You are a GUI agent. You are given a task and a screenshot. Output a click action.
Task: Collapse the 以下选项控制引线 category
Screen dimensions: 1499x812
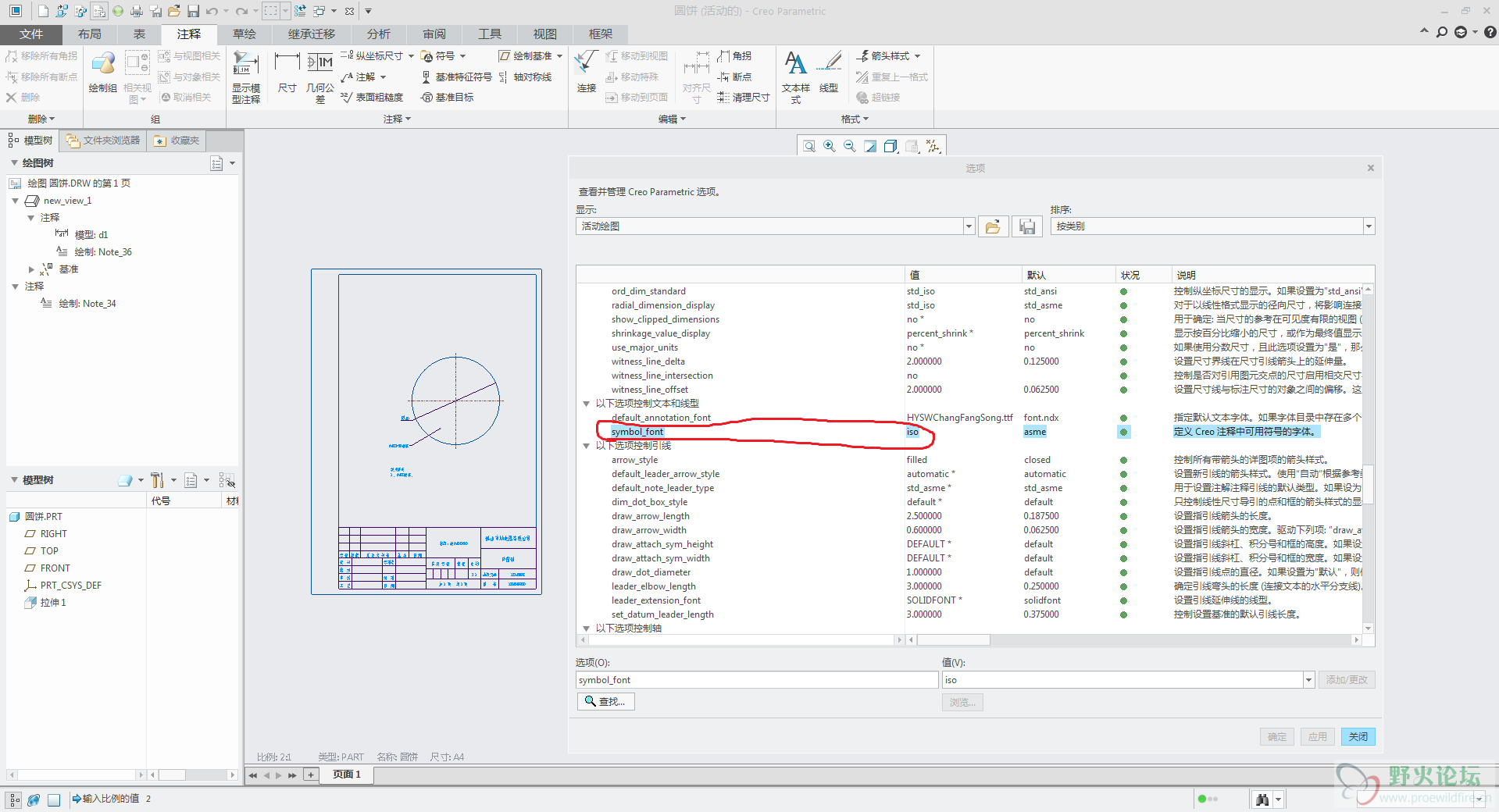click(586, 446)
